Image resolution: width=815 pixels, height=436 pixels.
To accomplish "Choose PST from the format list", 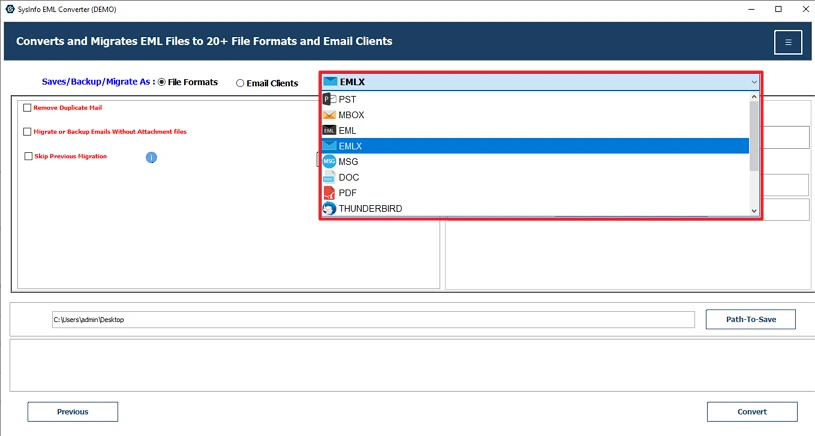I will point(535,99).
